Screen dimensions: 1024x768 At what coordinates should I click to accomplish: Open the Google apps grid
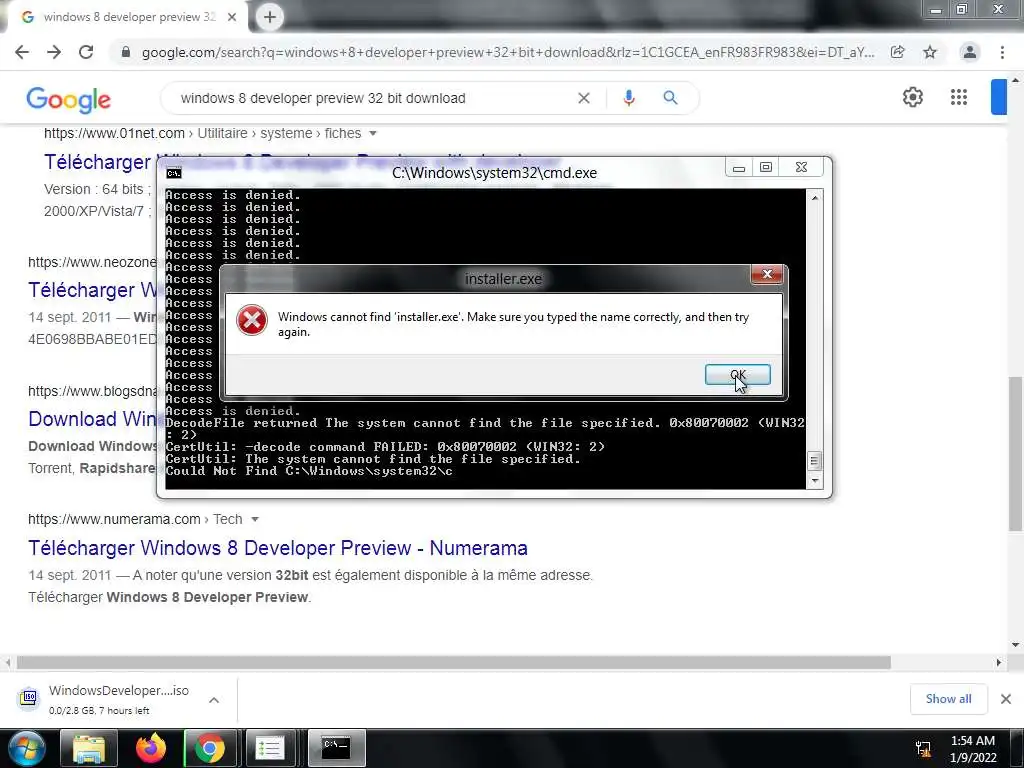pyautogui.click(x=959, y=97)
